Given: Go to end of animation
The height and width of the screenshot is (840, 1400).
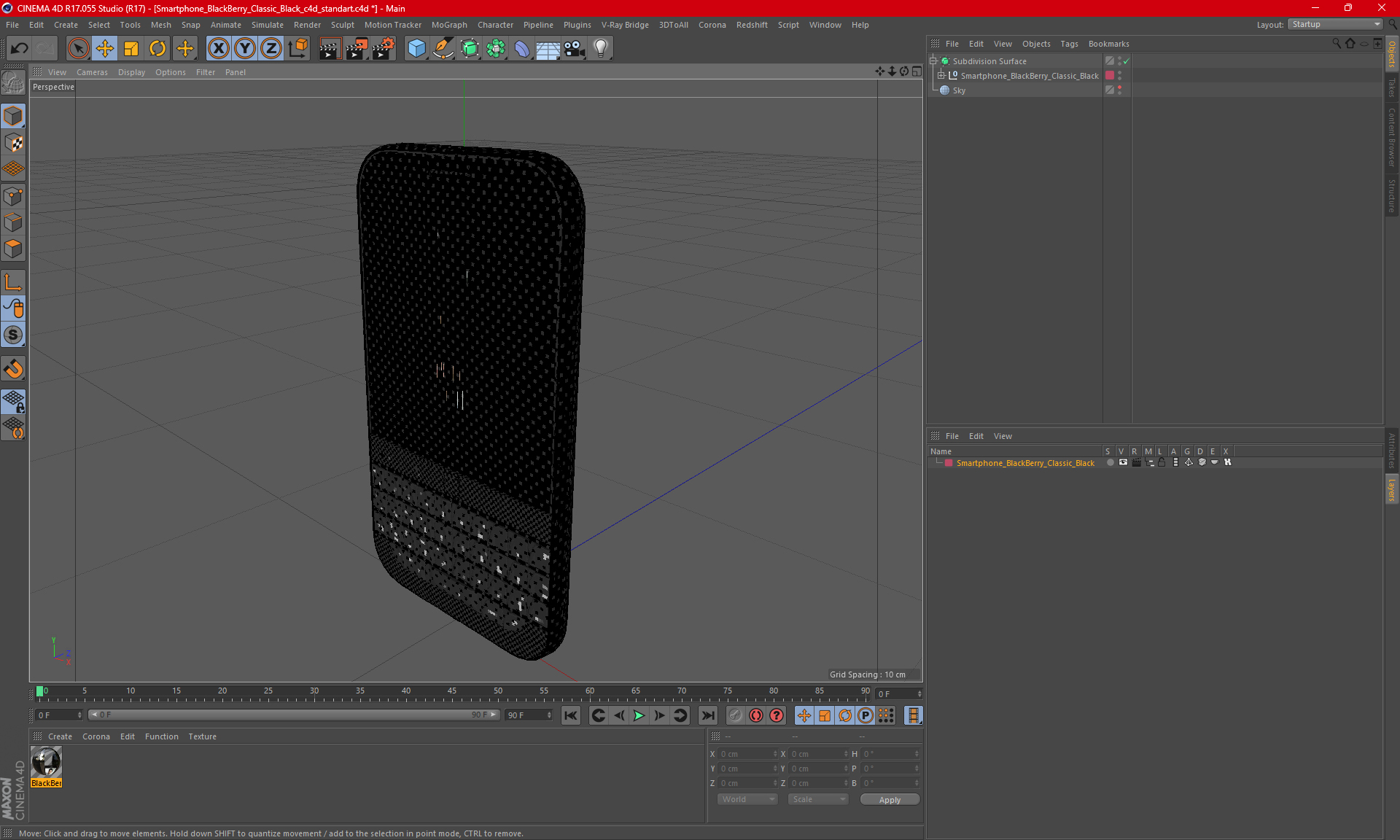Looking at the screenshot, I should point(708,715).
